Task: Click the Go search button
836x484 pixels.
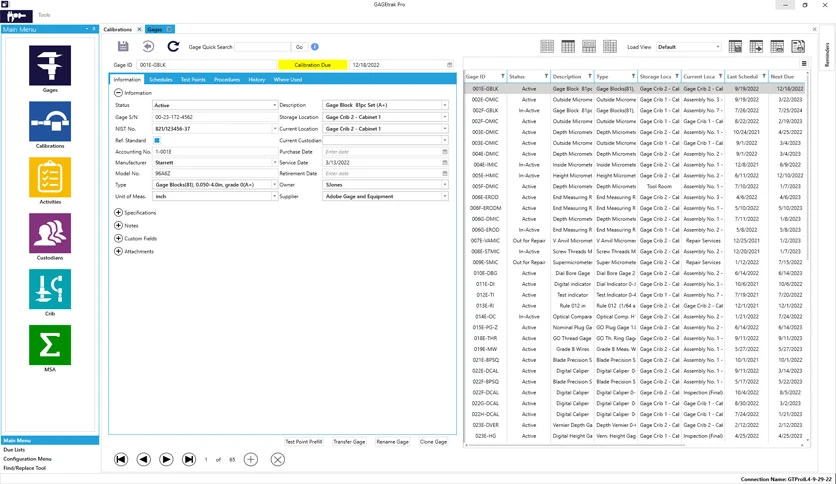Action: (x=299, y=47)
